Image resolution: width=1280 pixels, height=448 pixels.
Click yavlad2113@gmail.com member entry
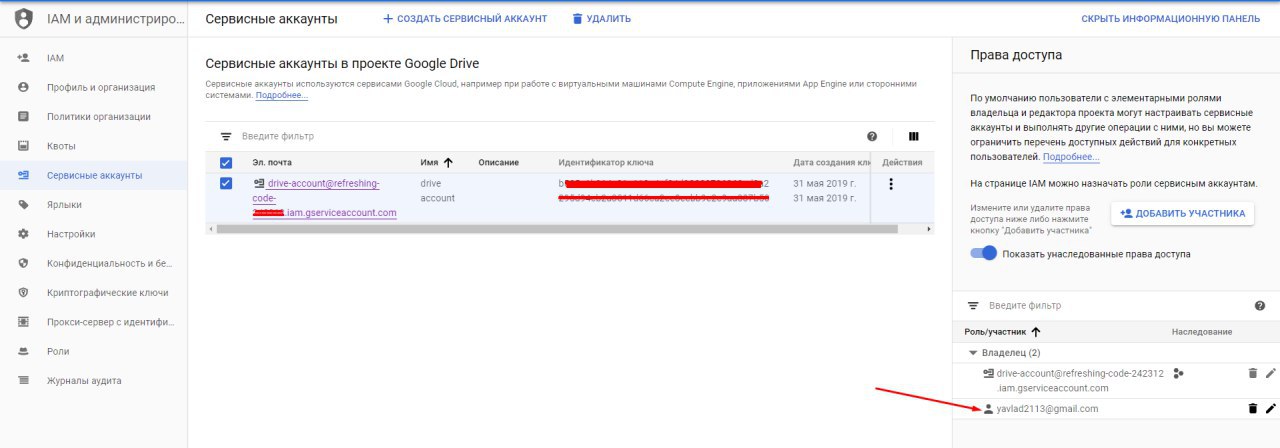1047,408
